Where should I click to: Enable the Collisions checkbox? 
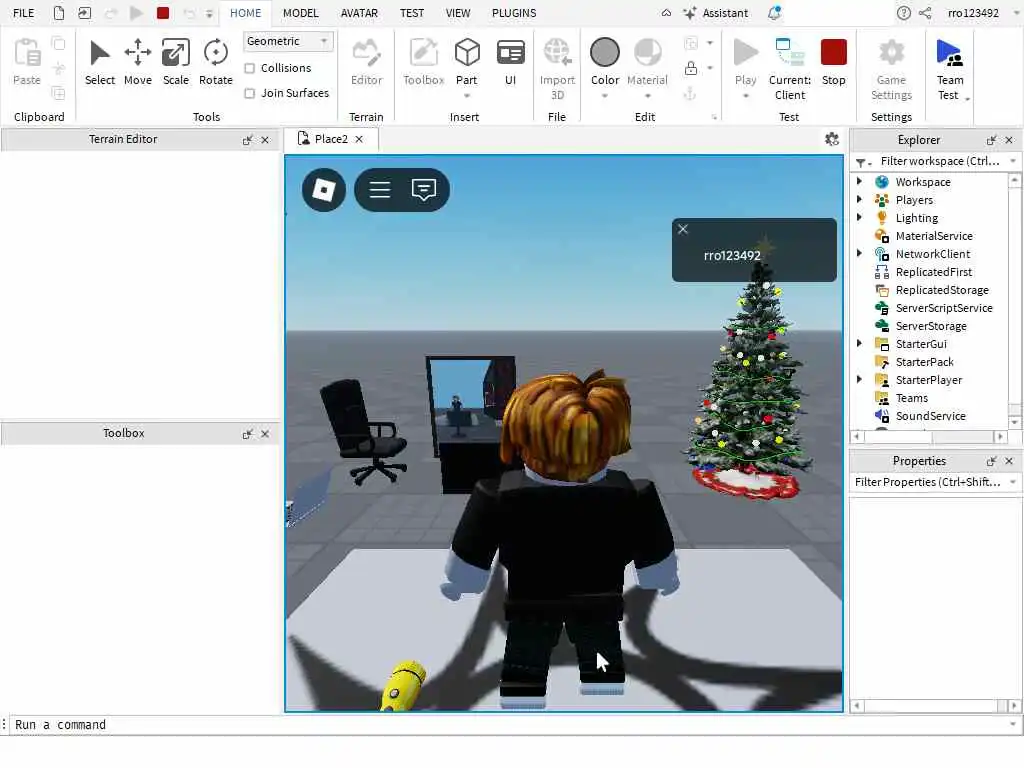(249, 68)
